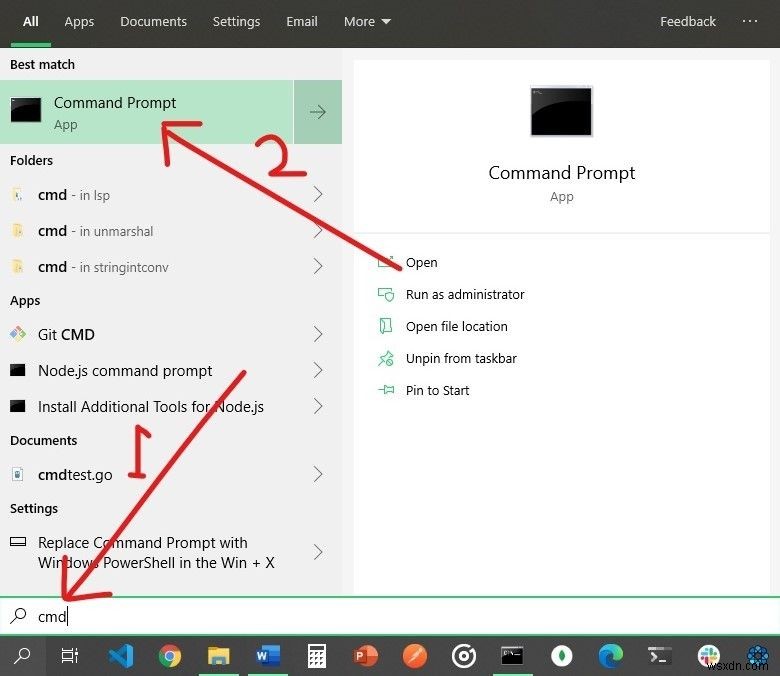Open File Explorer from the taskbar

(x=218, y=656)
